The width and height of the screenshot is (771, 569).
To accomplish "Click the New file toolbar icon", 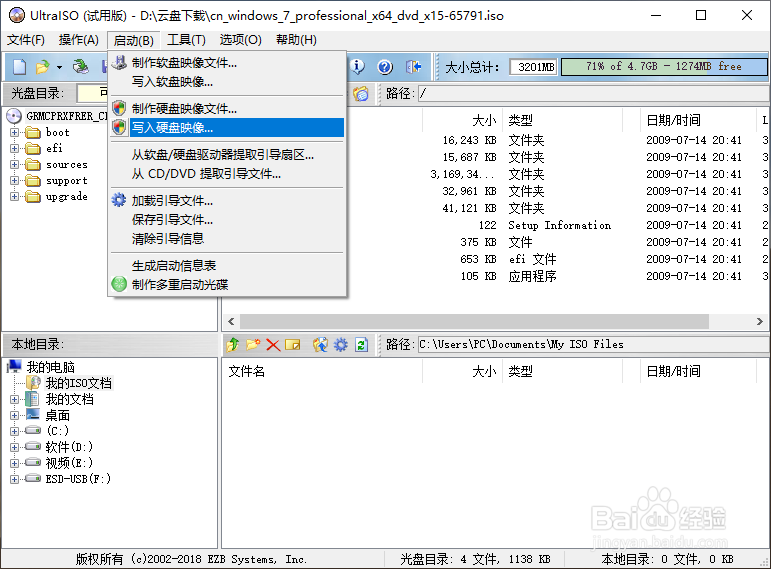I will [x=19, y=67].
